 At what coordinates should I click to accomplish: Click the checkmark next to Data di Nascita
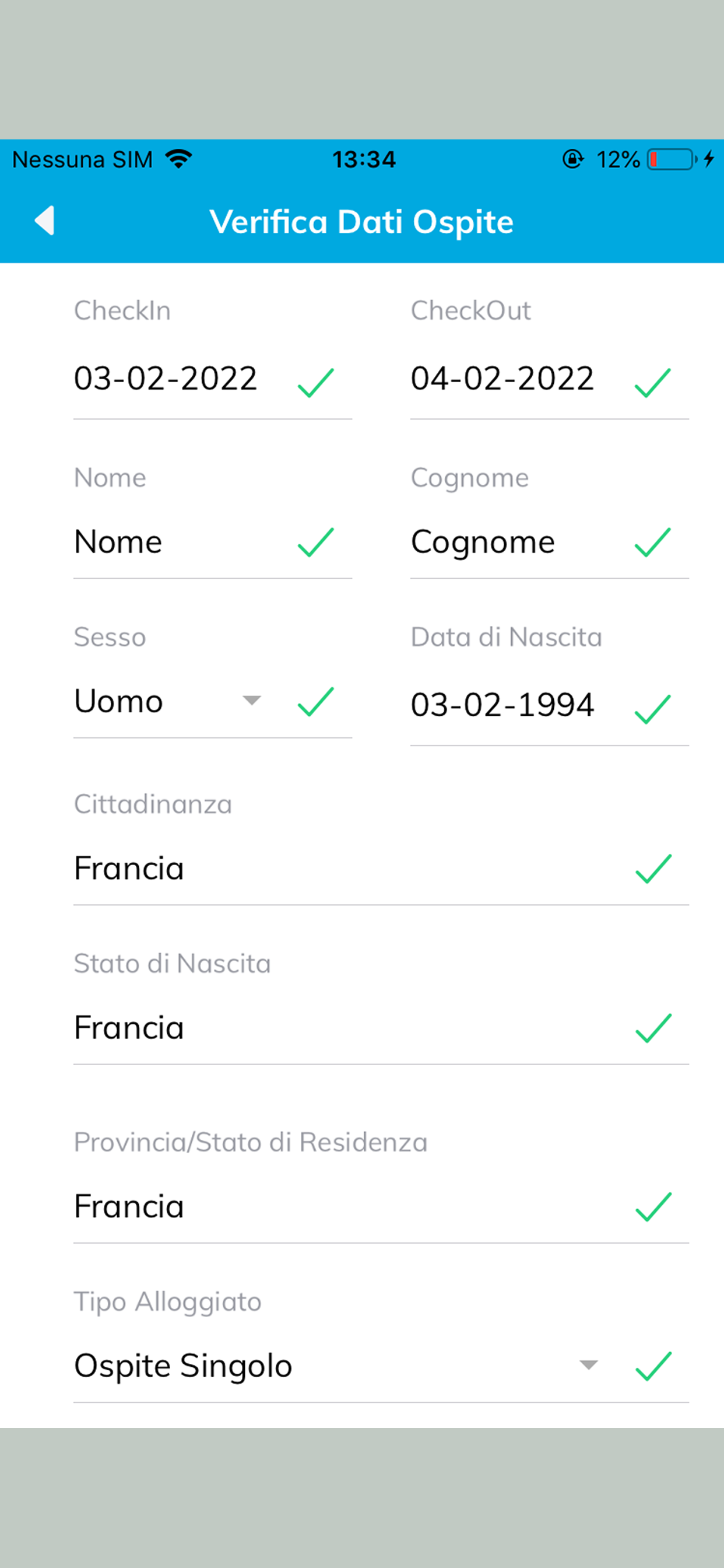653,709
